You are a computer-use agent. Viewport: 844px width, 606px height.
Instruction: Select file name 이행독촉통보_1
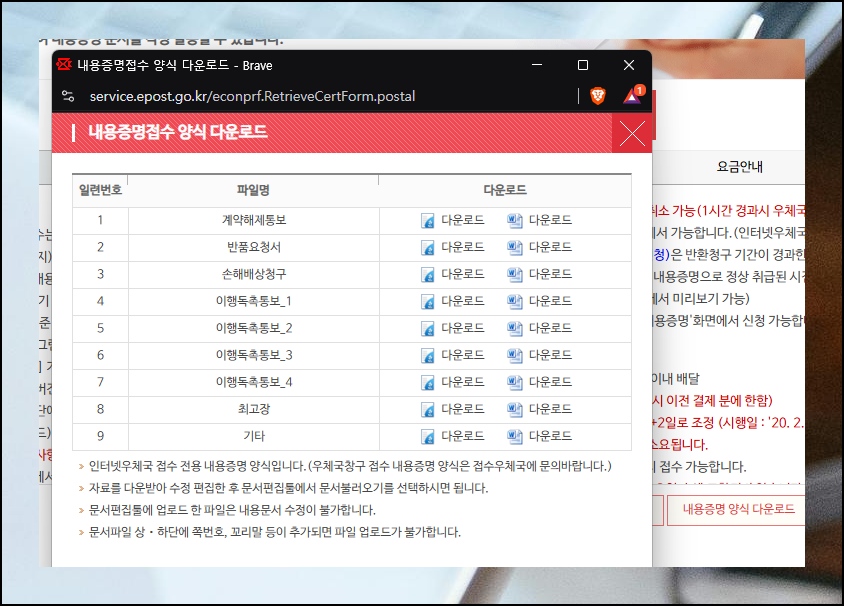point(254,301)
